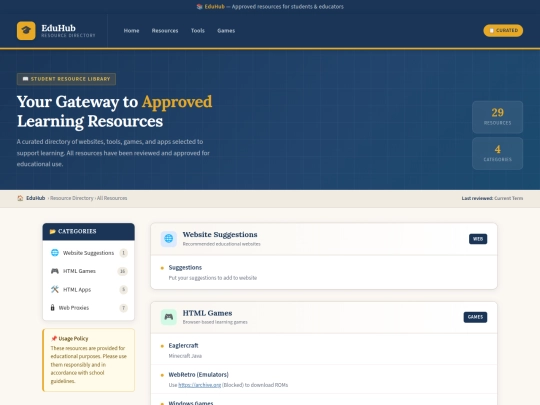The height and width of the screenshot is (405, 540).
Task: Click the gamepad icon in HTML Games header
Action: [169, 317]
